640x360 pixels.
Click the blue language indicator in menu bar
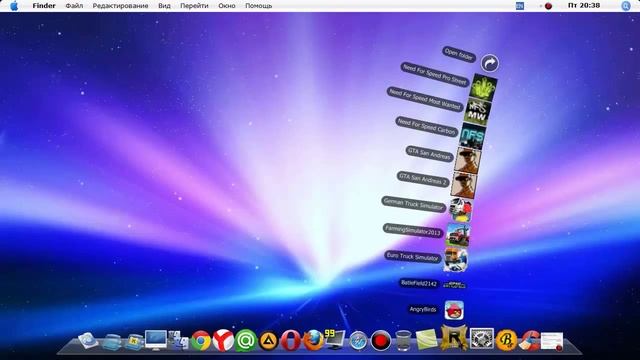[x=520, y=6]
